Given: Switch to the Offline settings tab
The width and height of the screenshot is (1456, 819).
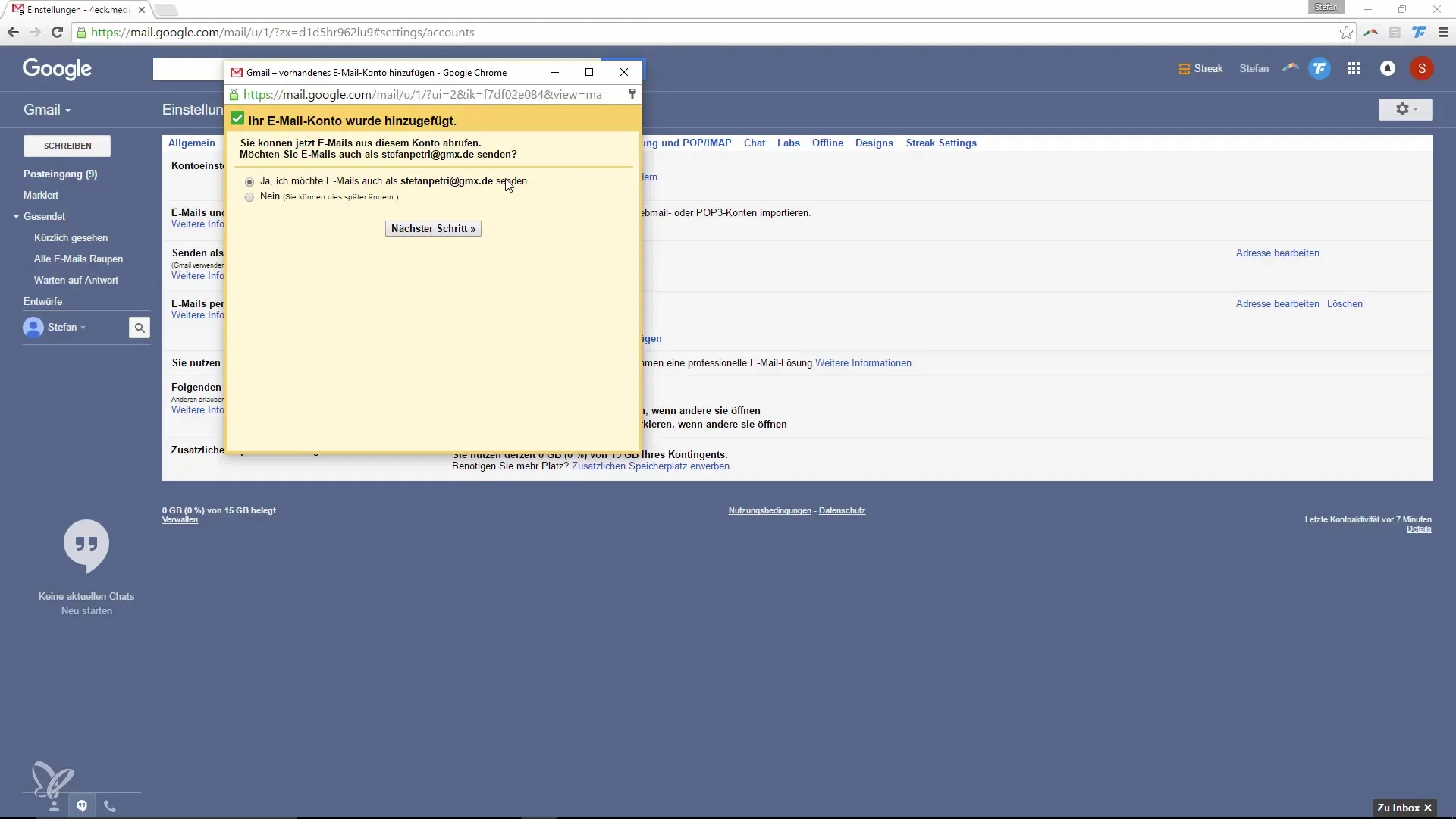Looking at the screenshot, I should 827,143.
